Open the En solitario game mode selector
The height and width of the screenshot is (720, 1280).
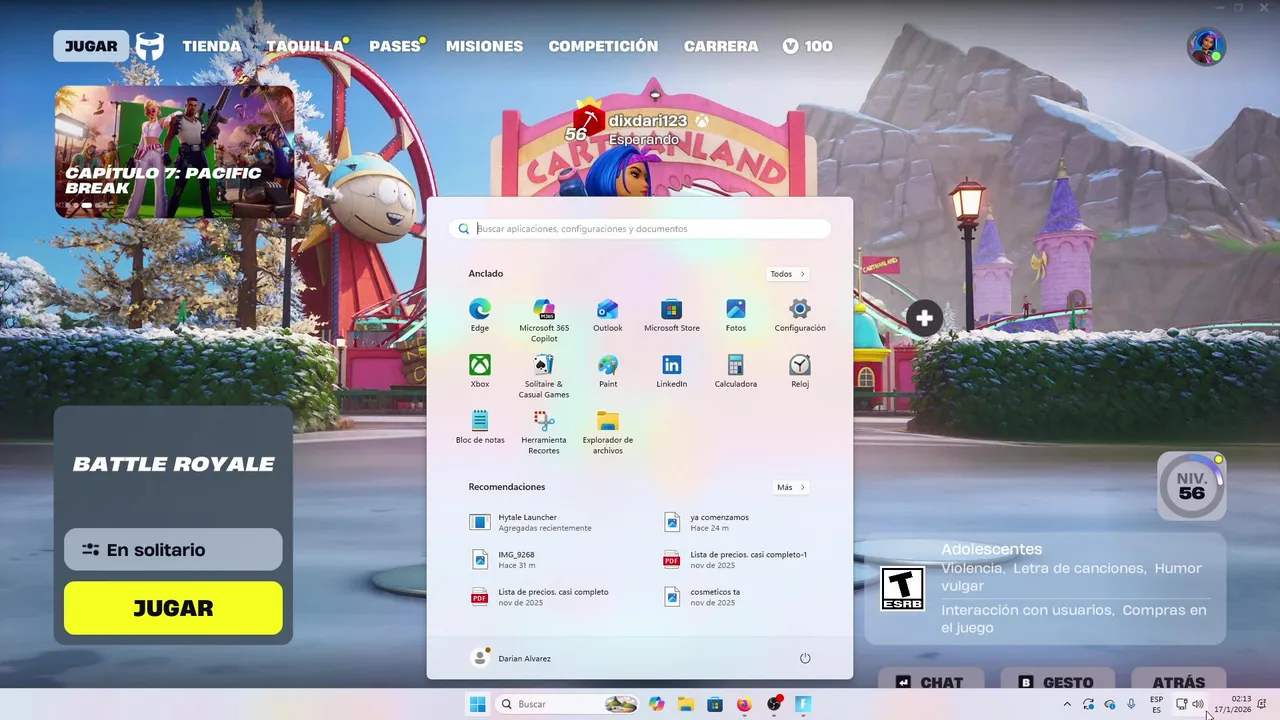click(173, 549)
